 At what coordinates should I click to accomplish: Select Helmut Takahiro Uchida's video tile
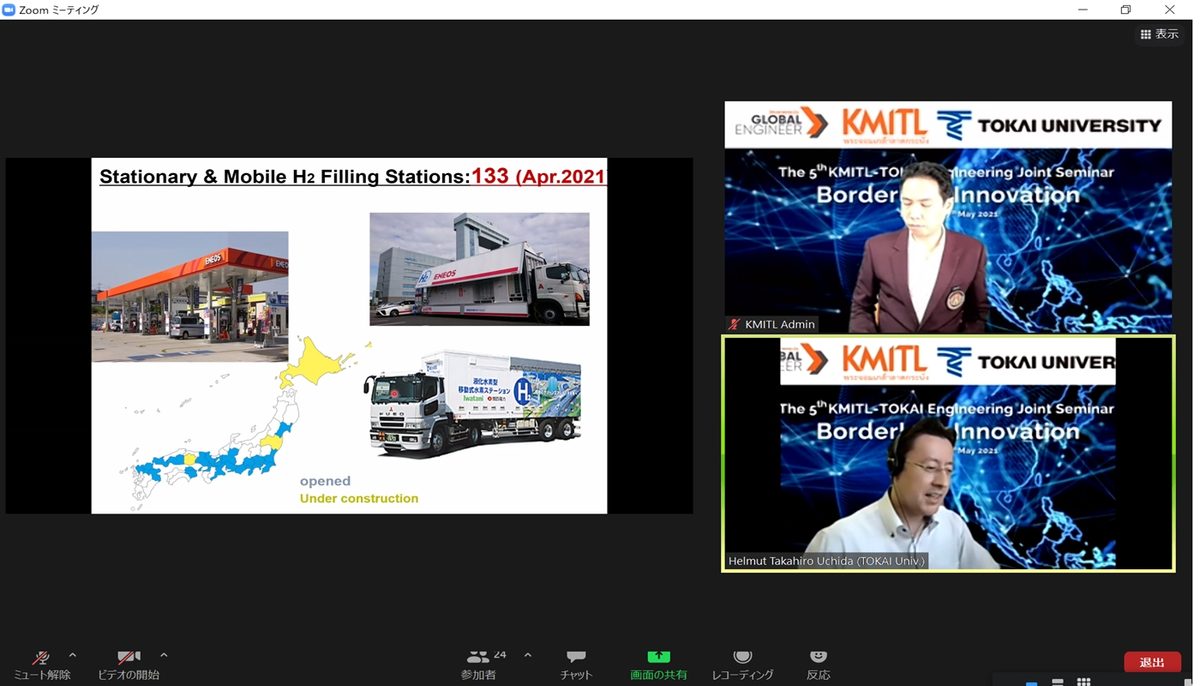point(947,453)
